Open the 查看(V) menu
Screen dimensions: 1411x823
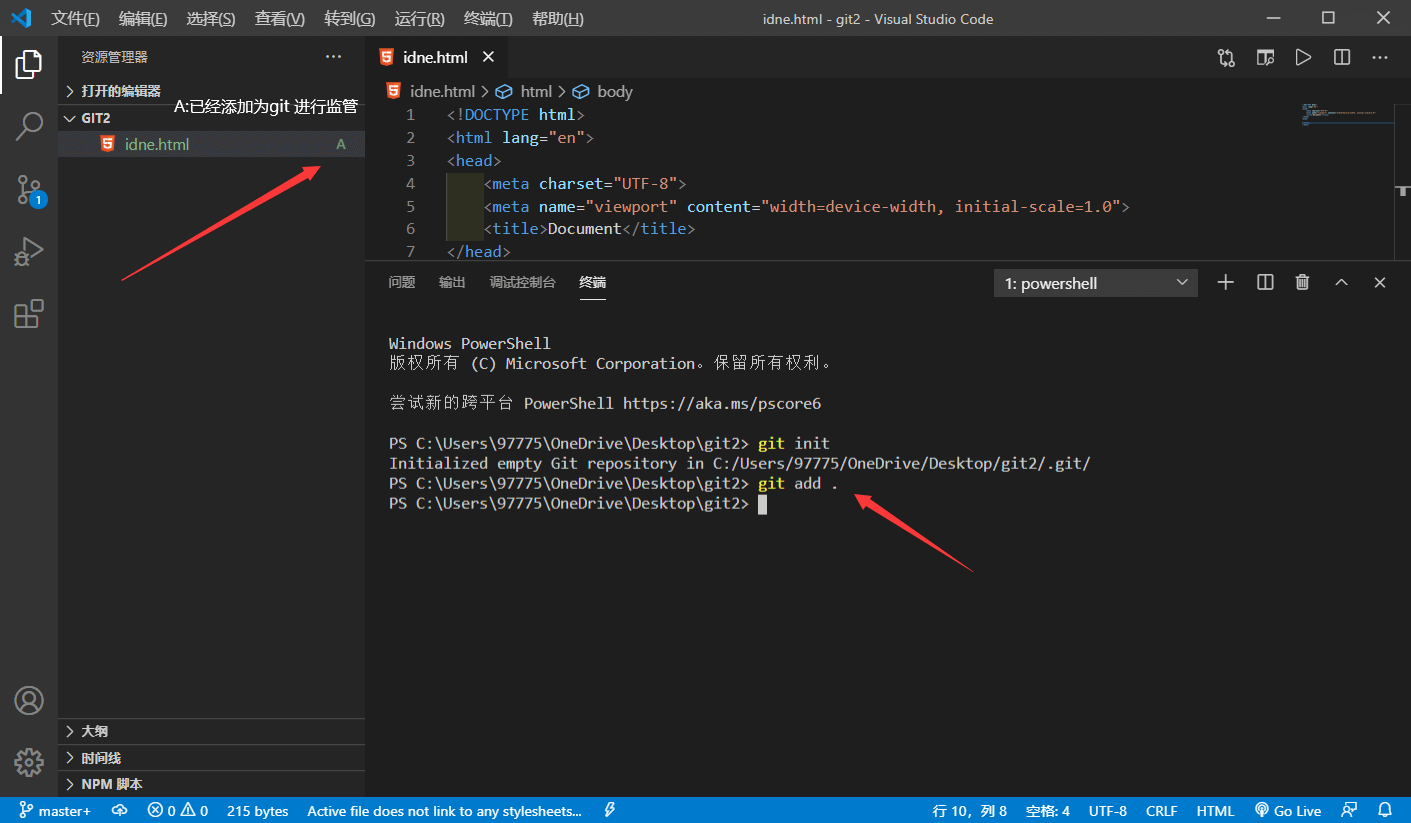pyautogui.click(x=280, y=19)
